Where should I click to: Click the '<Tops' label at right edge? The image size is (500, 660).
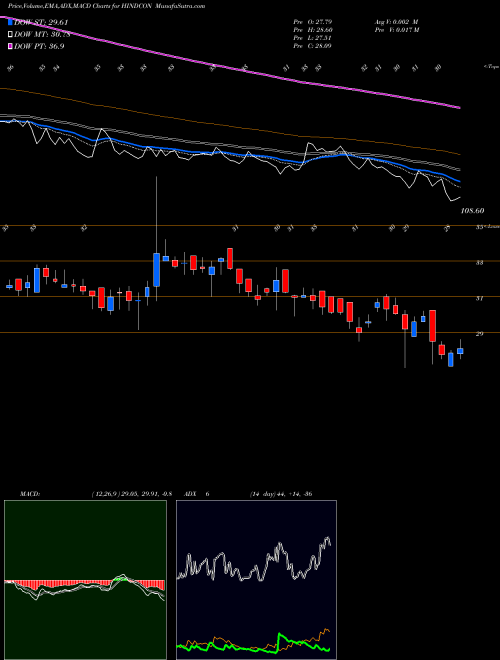point(491,67)
